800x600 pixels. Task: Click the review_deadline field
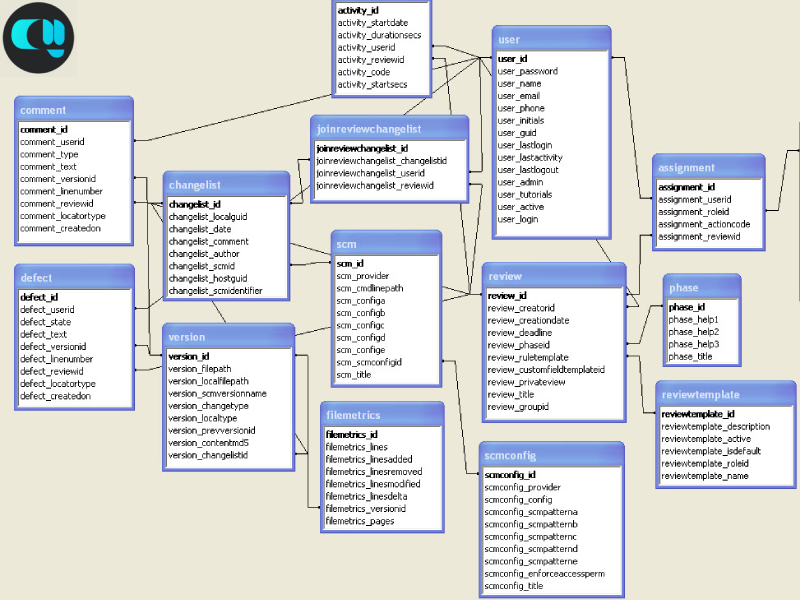point(519,332)
